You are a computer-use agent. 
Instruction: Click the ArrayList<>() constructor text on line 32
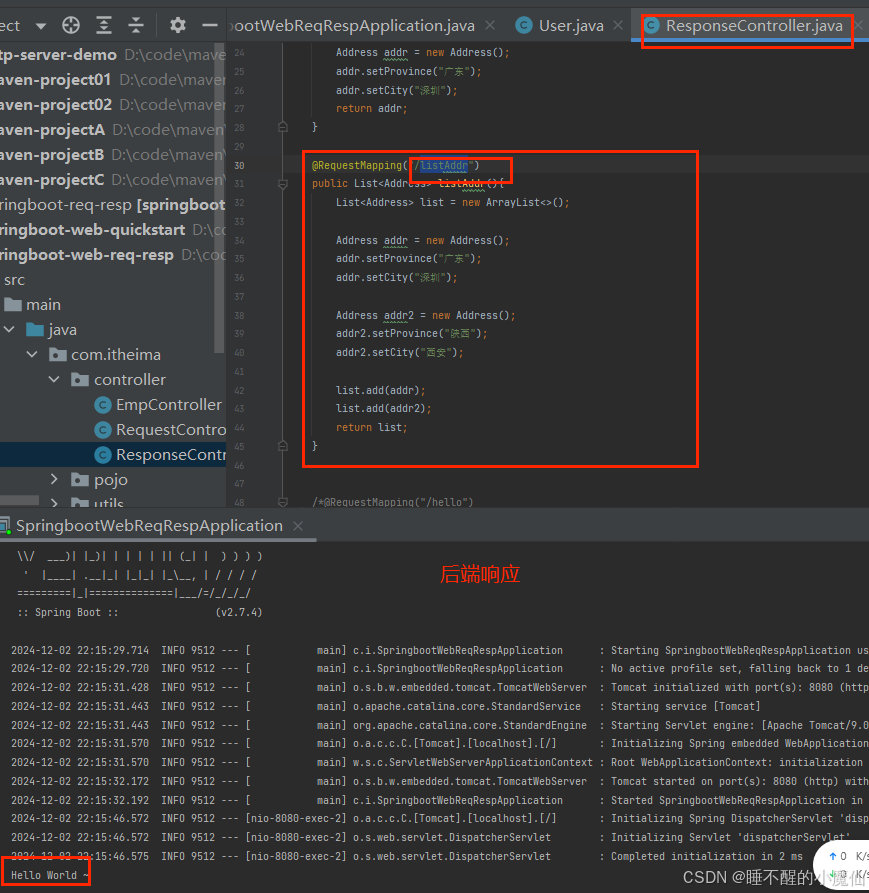(524, 202)
